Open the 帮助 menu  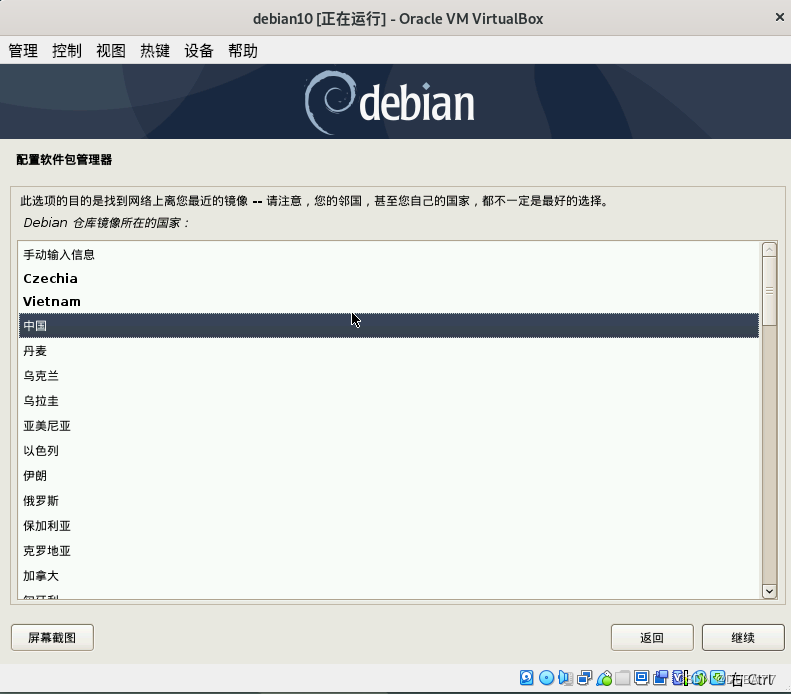tap(243, 50)
